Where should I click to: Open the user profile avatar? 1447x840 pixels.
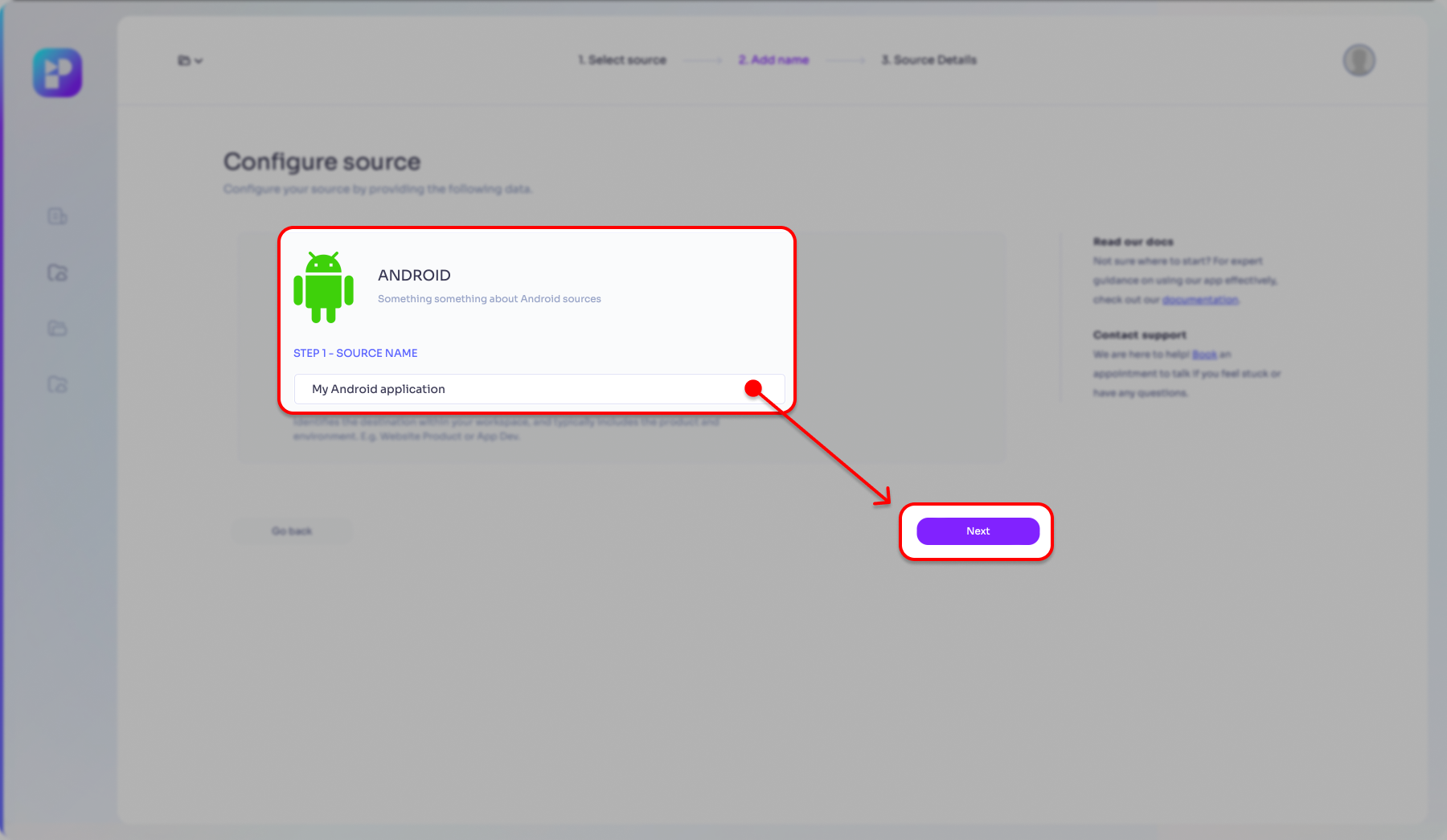1359,60
